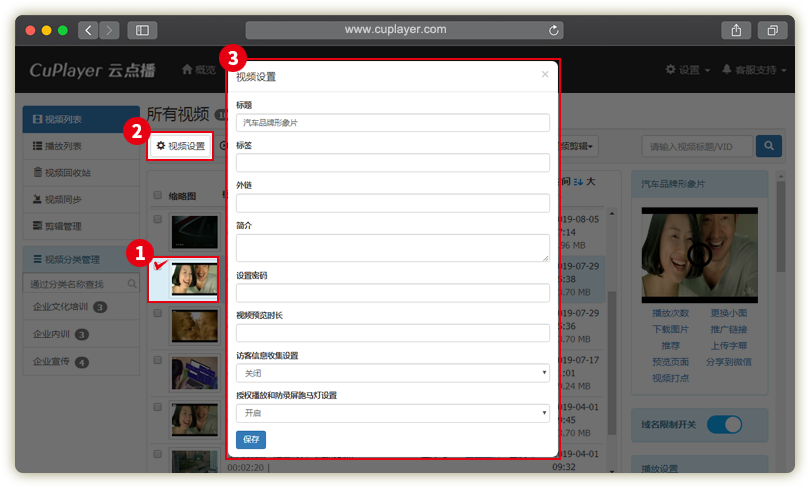Open the 访客信息收集设置 dropdown

(x=392, y=373)
